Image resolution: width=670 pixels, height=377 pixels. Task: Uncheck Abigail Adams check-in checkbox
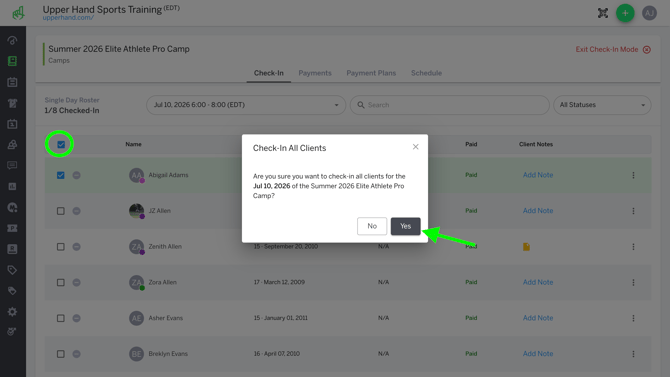[61, 175]
